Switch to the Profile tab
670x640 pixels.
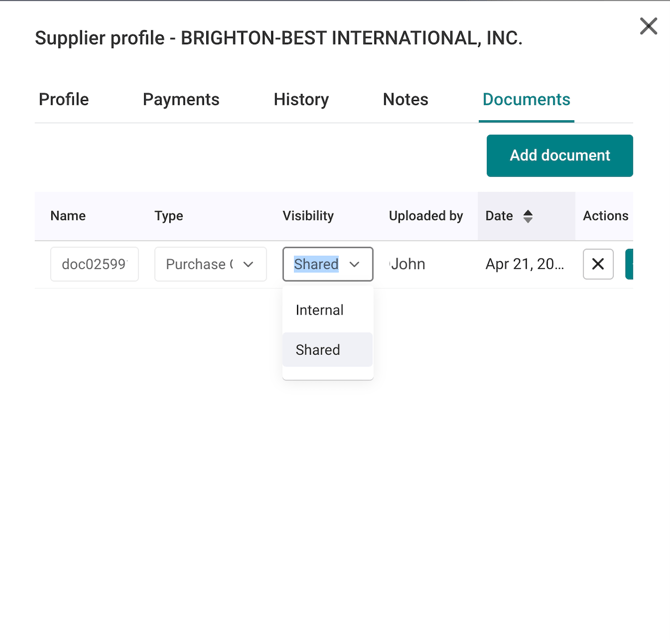tap(64, 100)
